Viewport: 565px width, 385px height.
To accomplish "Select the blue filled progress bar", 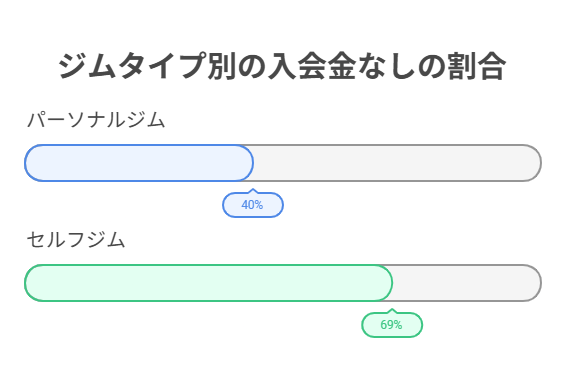I will point(139,163).
